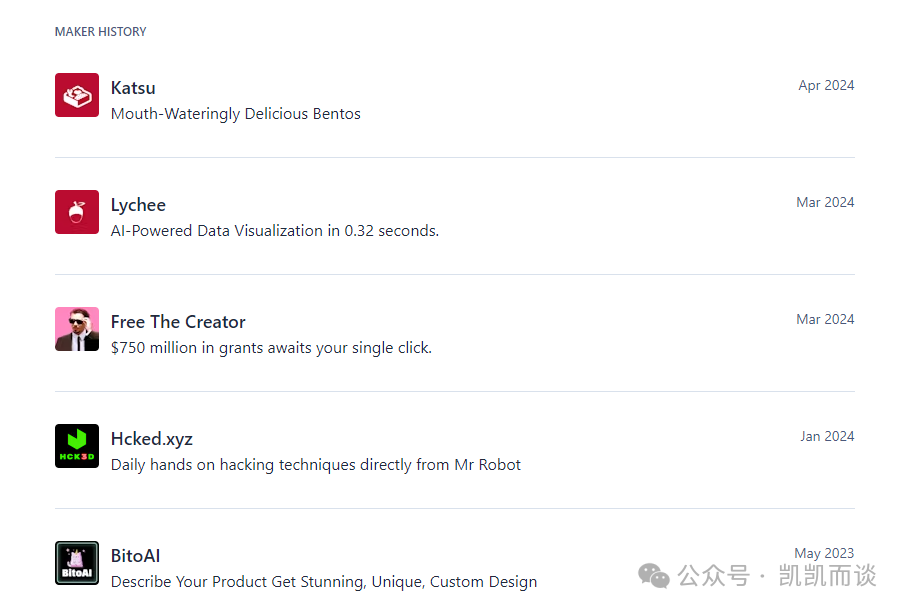Click the 'Mar 2024' date for Free The Creator
This screenshot has height=611, width=905.
(825, 320)
